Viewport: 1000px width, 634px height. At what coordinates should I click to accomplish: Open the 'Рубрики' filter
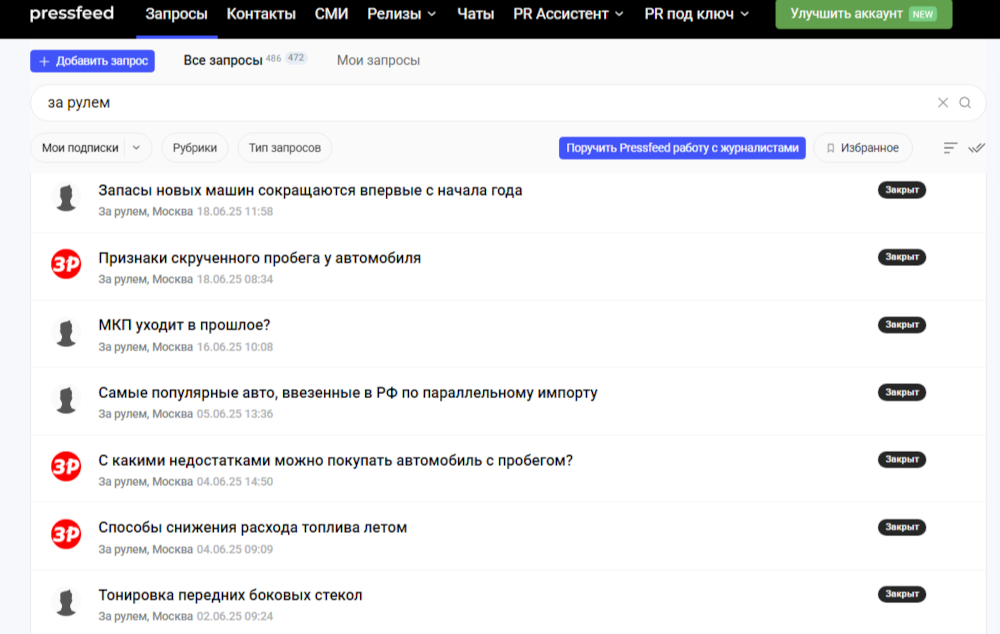[x=195, y=148]
